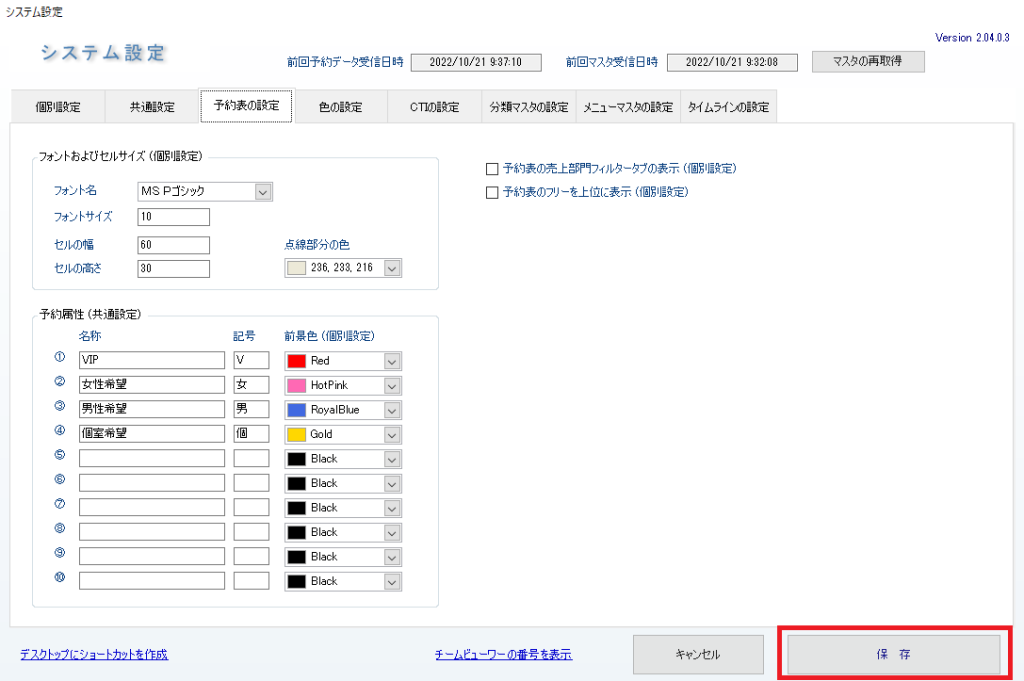Click the RoyalBlue color swatch

pyautogui.click(x=297, y=410)
